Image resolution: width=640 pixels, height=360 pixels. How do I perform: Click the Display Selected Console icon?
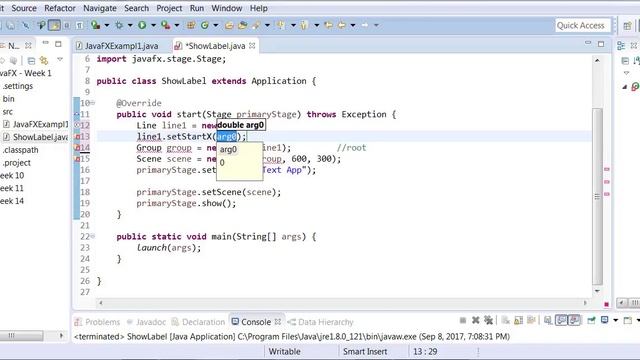(x=605, y=320)
